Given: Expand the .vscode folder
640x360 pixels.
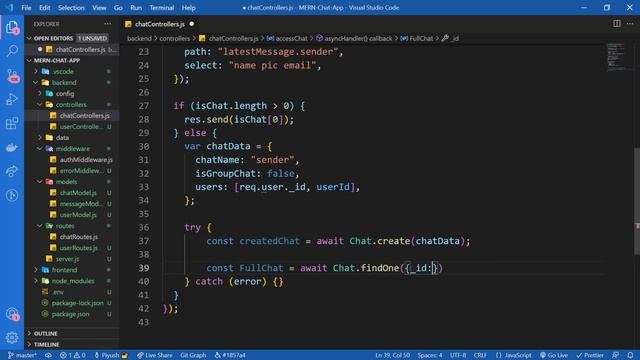Looking at the screenshot, I should pos(71,71).
